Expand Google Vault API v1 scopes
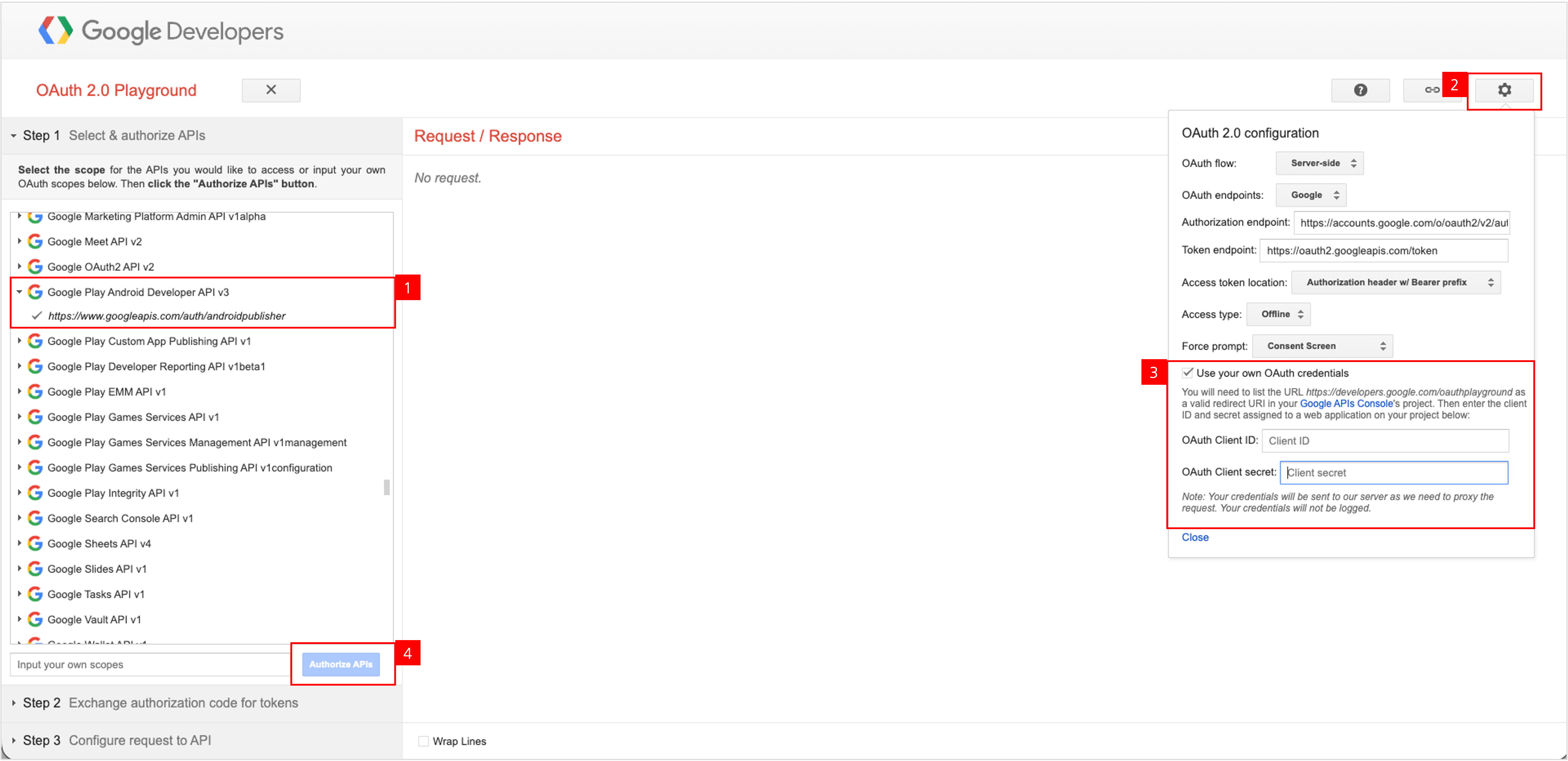1568x761 pixels. coord(20,620)
